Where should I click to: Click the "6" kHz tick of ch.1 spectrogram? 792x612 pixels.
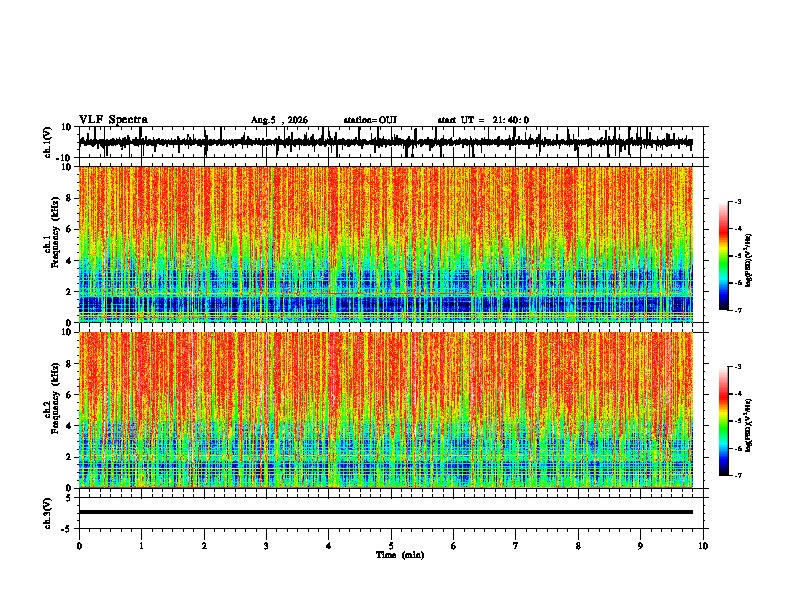tap(69, 229)
